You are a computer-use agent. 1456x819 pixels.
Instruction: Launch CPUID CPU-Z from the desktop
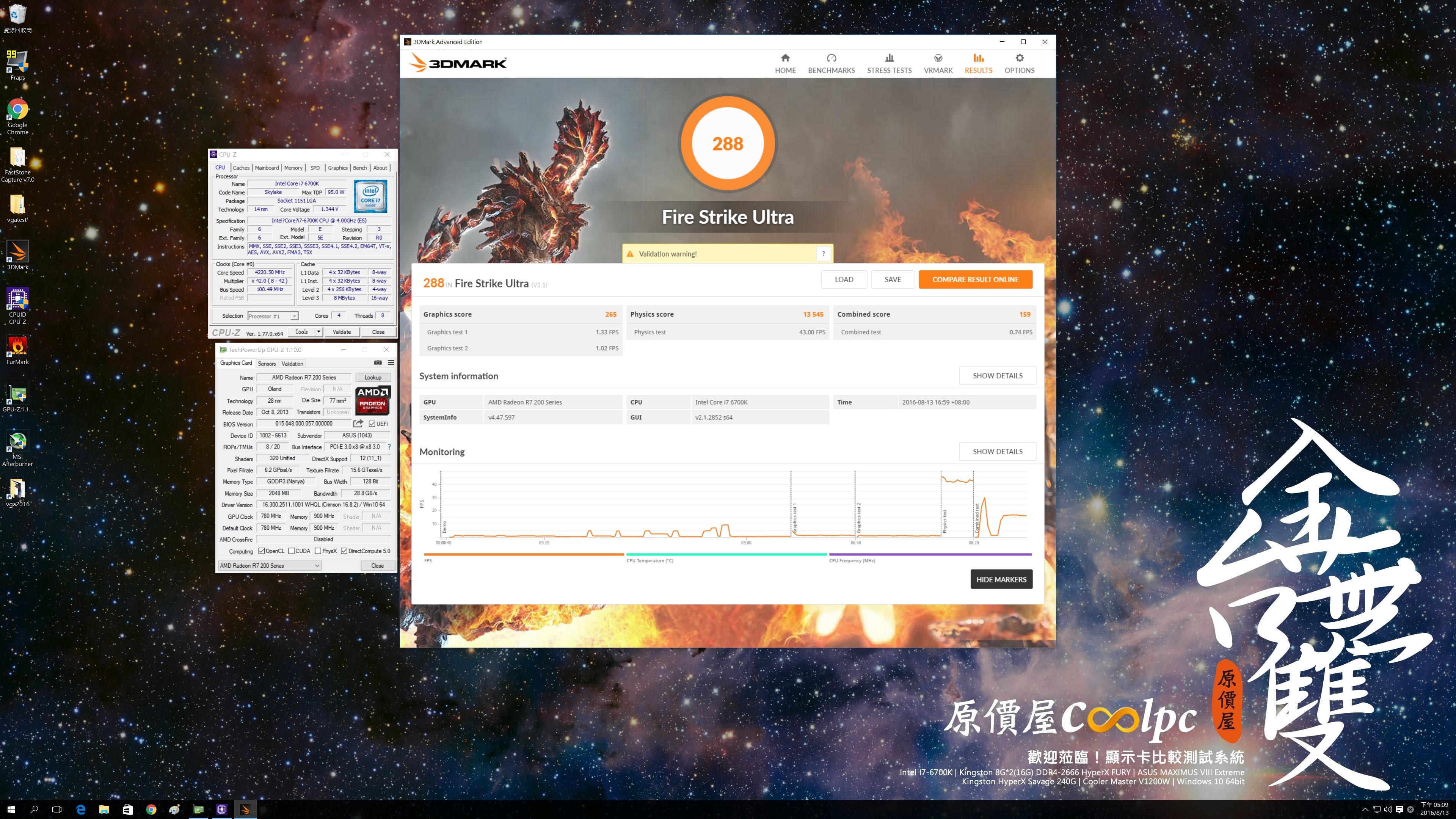tap(17, 306)
